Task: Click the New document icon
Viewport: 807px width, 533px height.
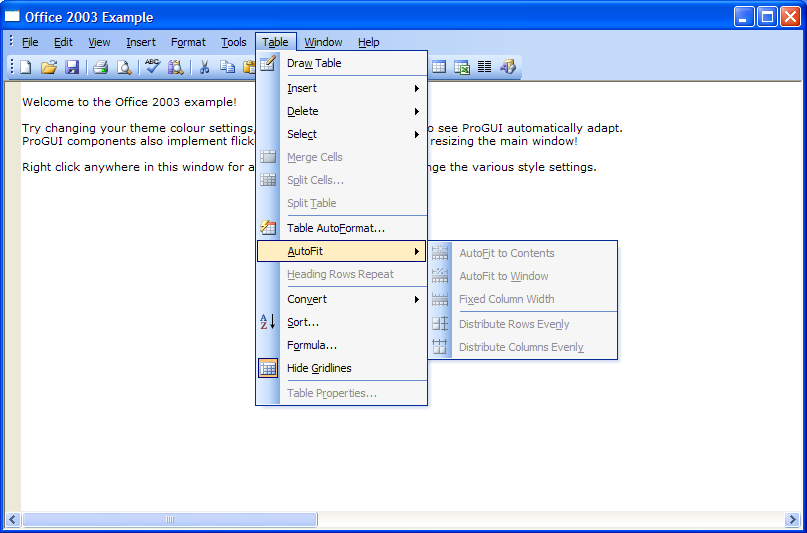Action: [x=26, y=67]
